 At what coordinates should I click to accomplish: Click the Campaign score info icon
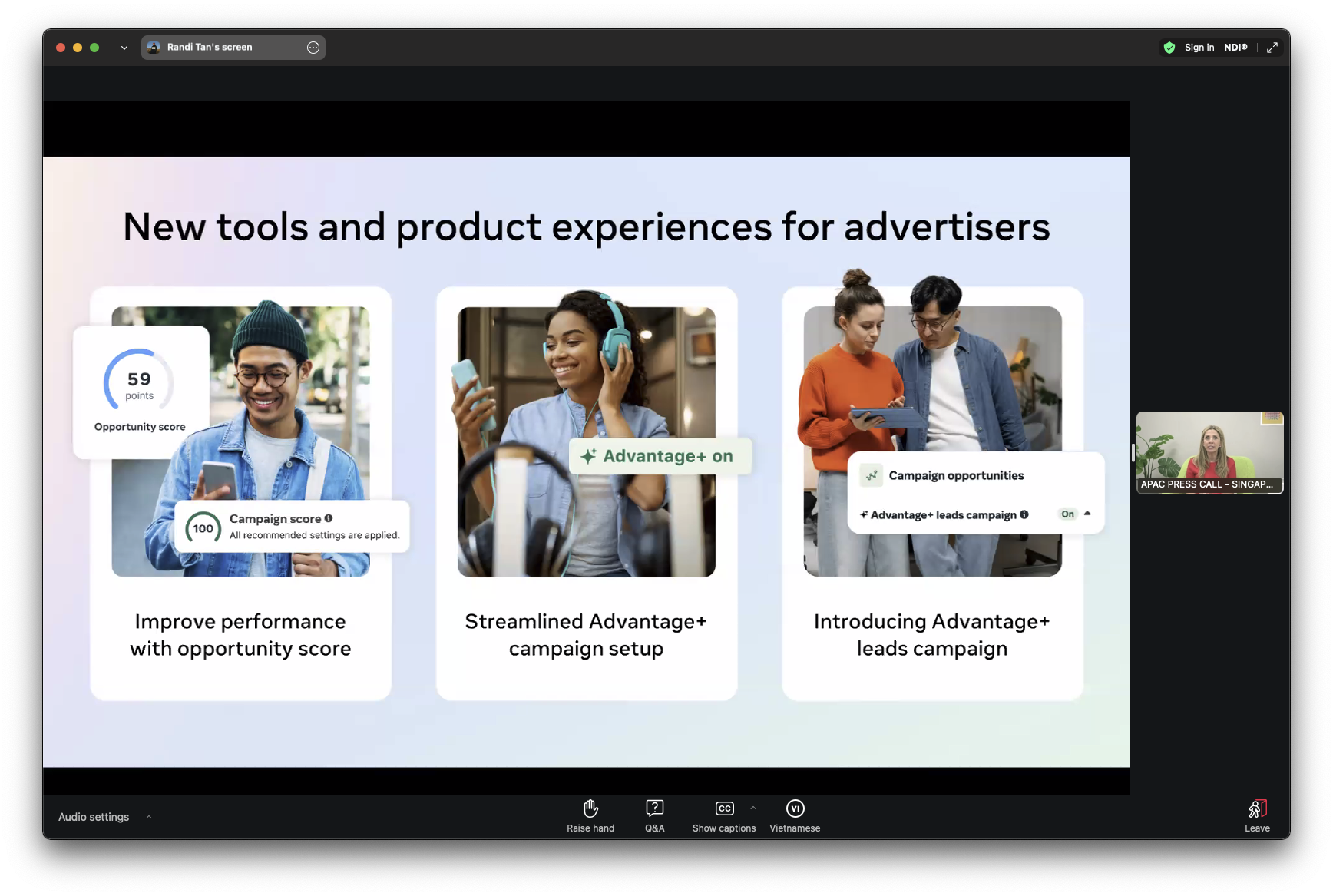coord(329,518)
